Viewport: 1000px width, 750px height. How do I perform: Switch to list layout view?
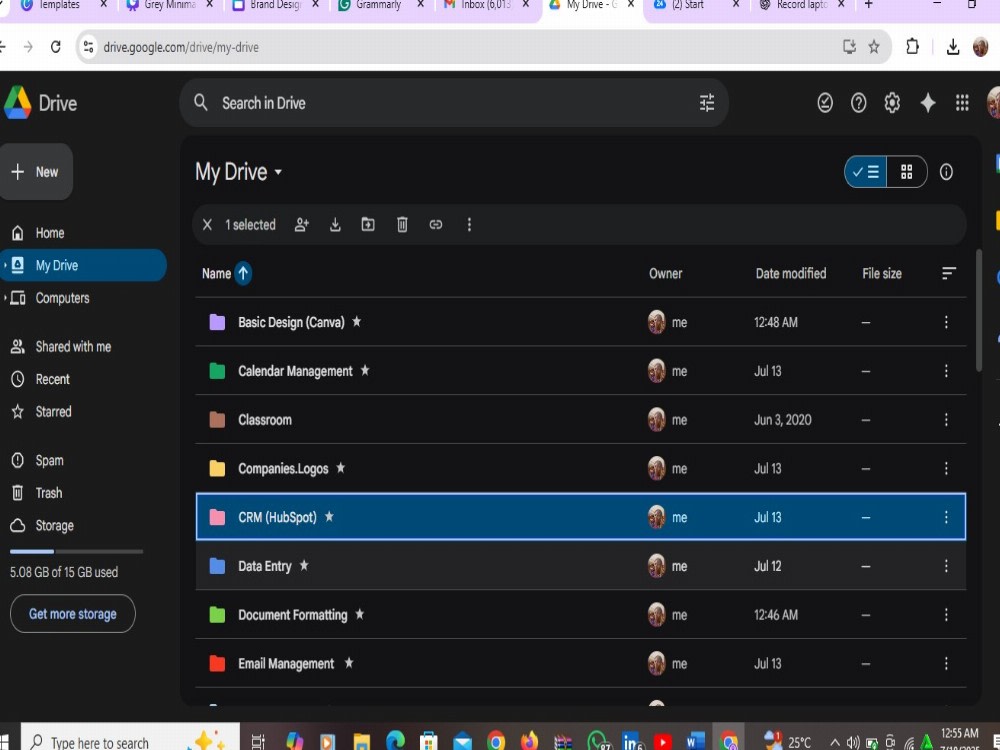[865, 172]
